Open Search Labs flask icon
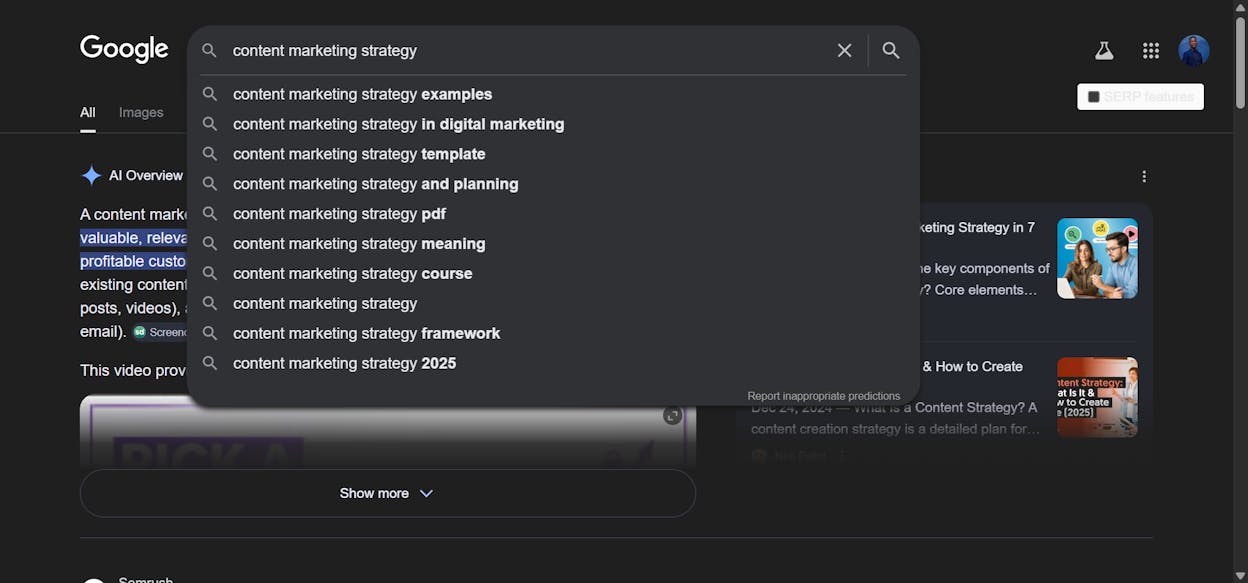 1104,50
